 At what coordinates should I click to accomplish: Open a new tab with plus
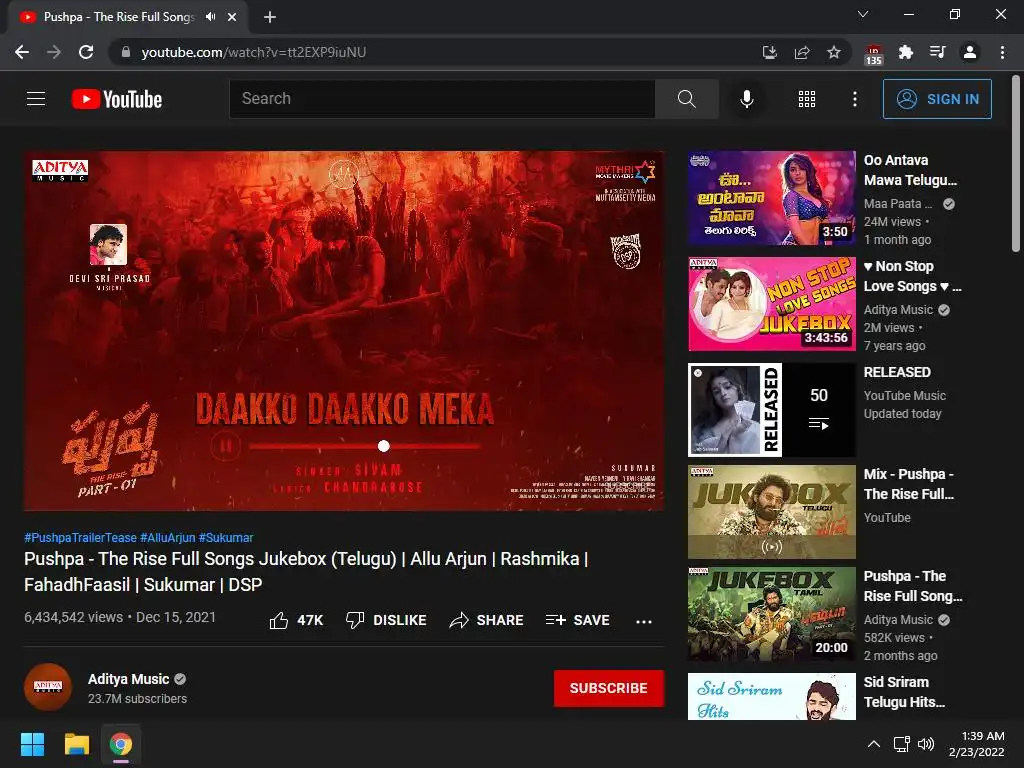270,17
